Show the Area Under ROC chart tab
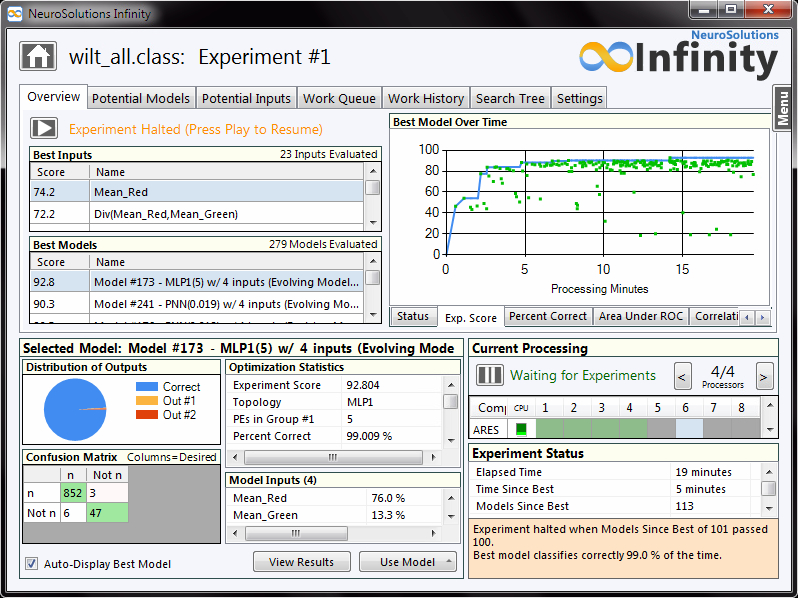 [641, 316]
